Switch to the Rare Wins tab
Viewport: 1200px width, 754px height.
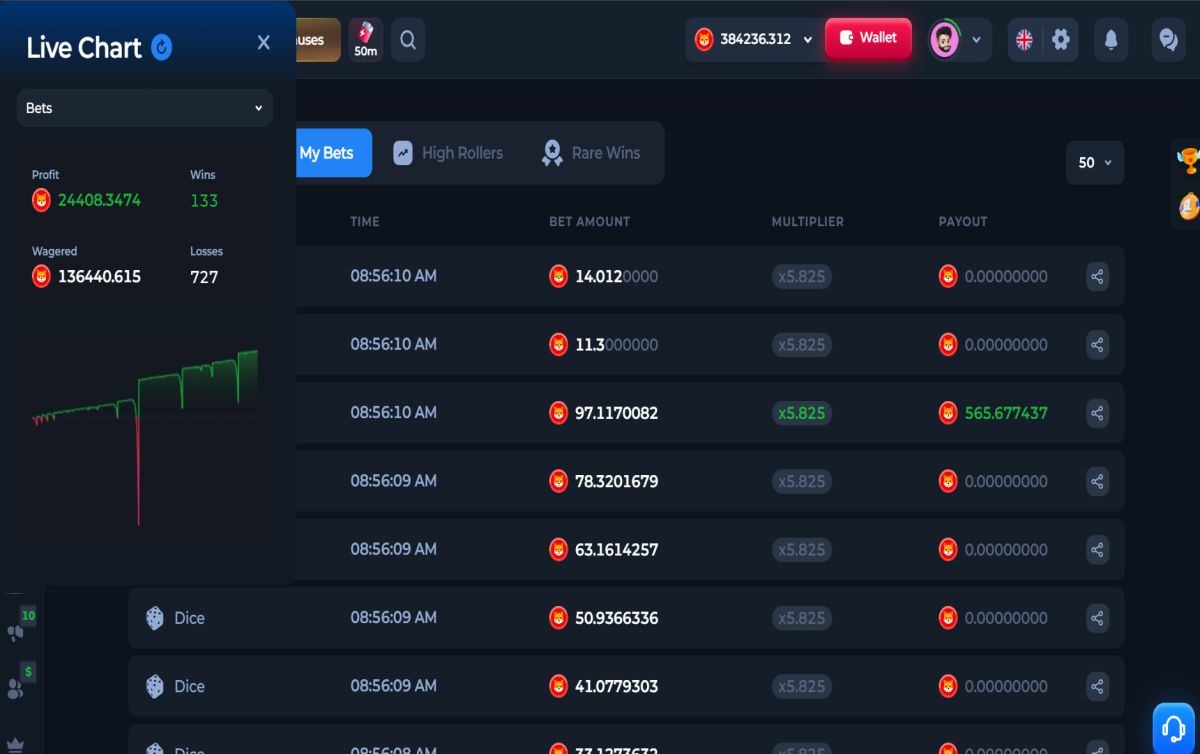(x=590, y=153)
